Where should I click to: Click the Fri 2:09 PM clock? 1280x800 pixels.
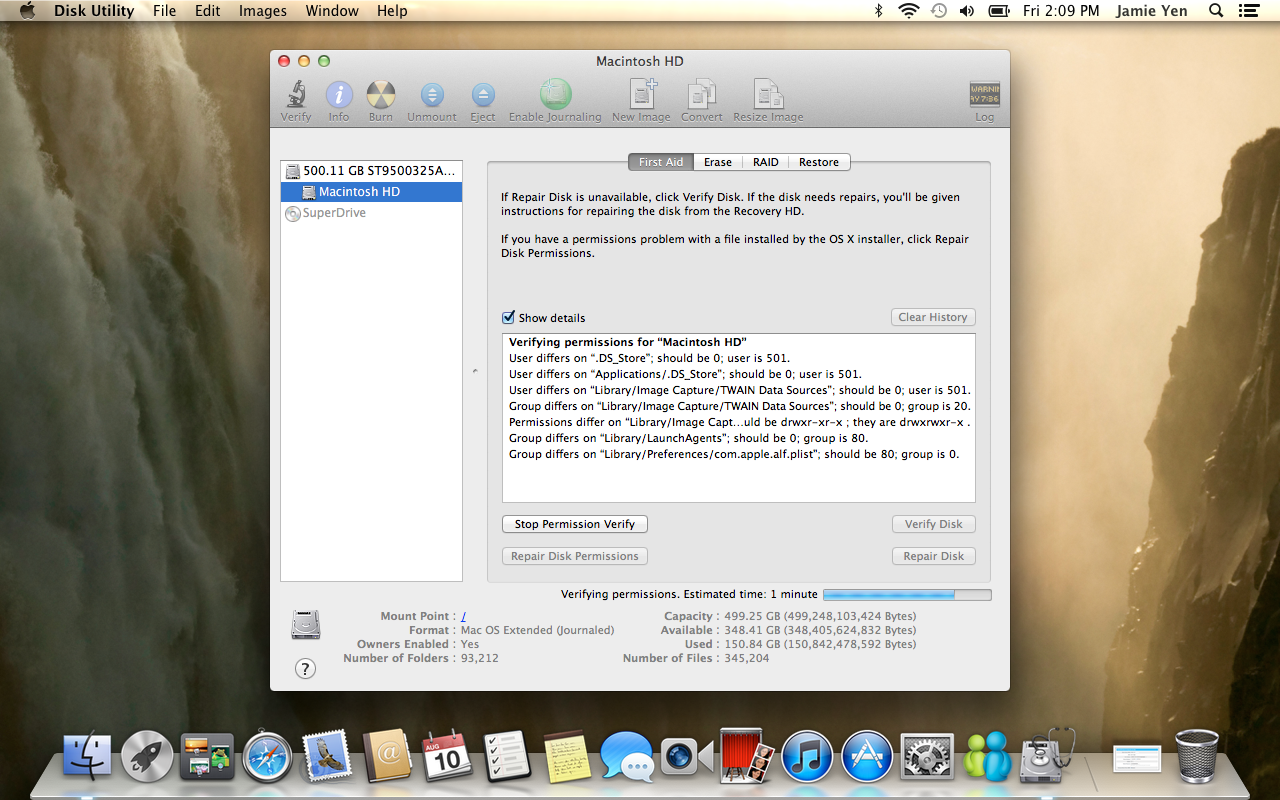click(1061, 11)
